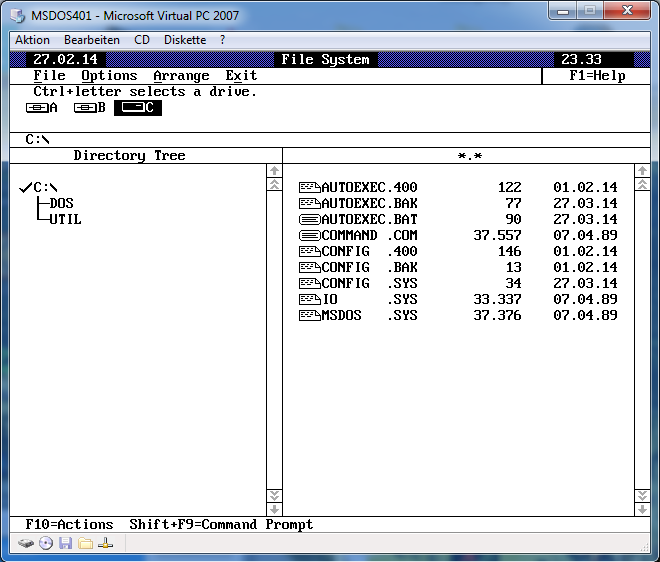Click file list scroll down arrow
660x562 pixels.
click(642, 509)
